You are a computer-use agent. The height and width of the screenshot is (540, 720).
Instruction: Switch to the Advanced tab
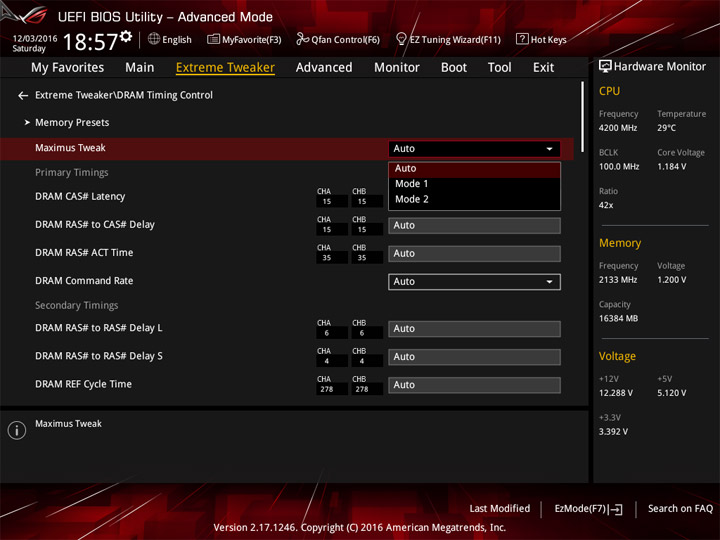[324, 68]
